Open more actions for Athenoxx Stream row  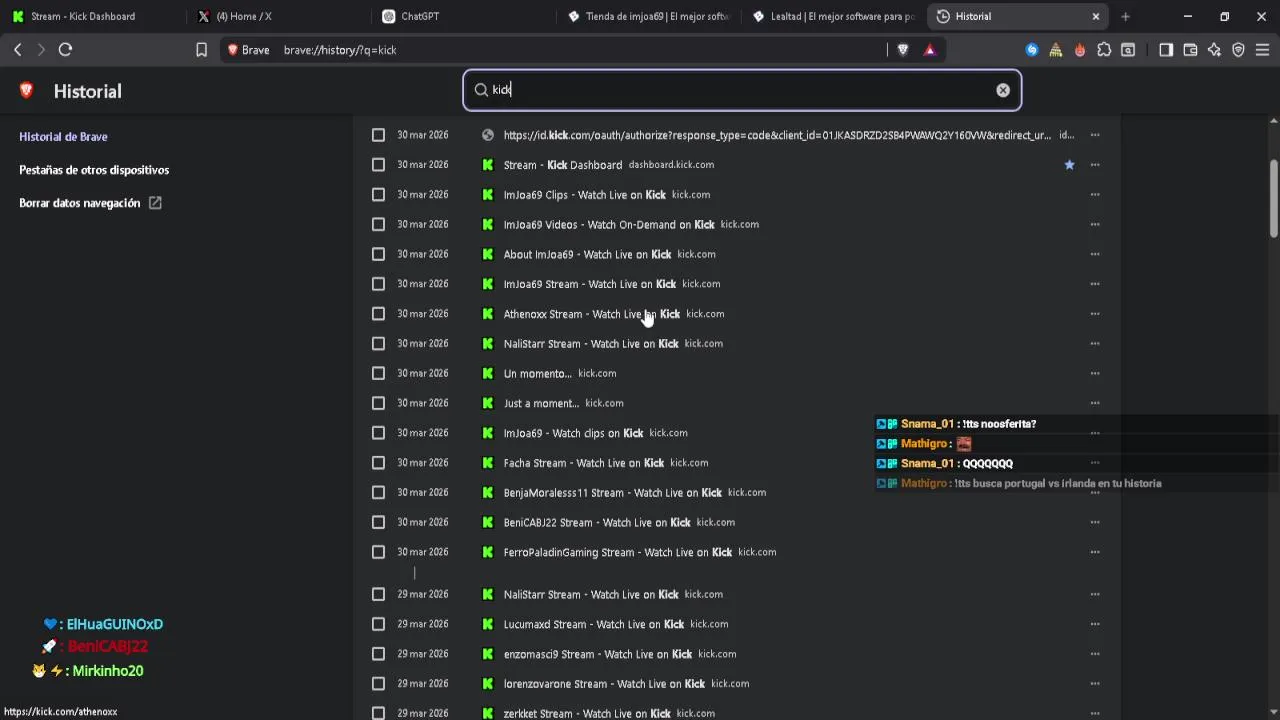[x=1095, y=314]
